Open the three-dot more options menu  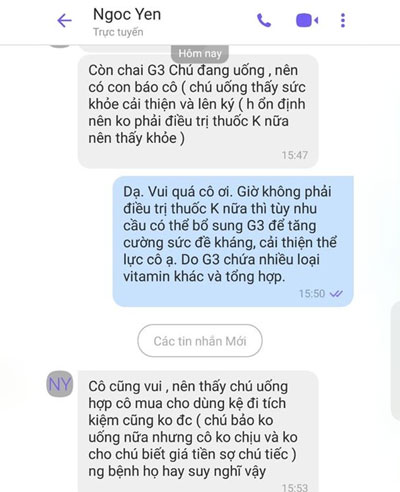pyautogui.click(x=343, y=21)
